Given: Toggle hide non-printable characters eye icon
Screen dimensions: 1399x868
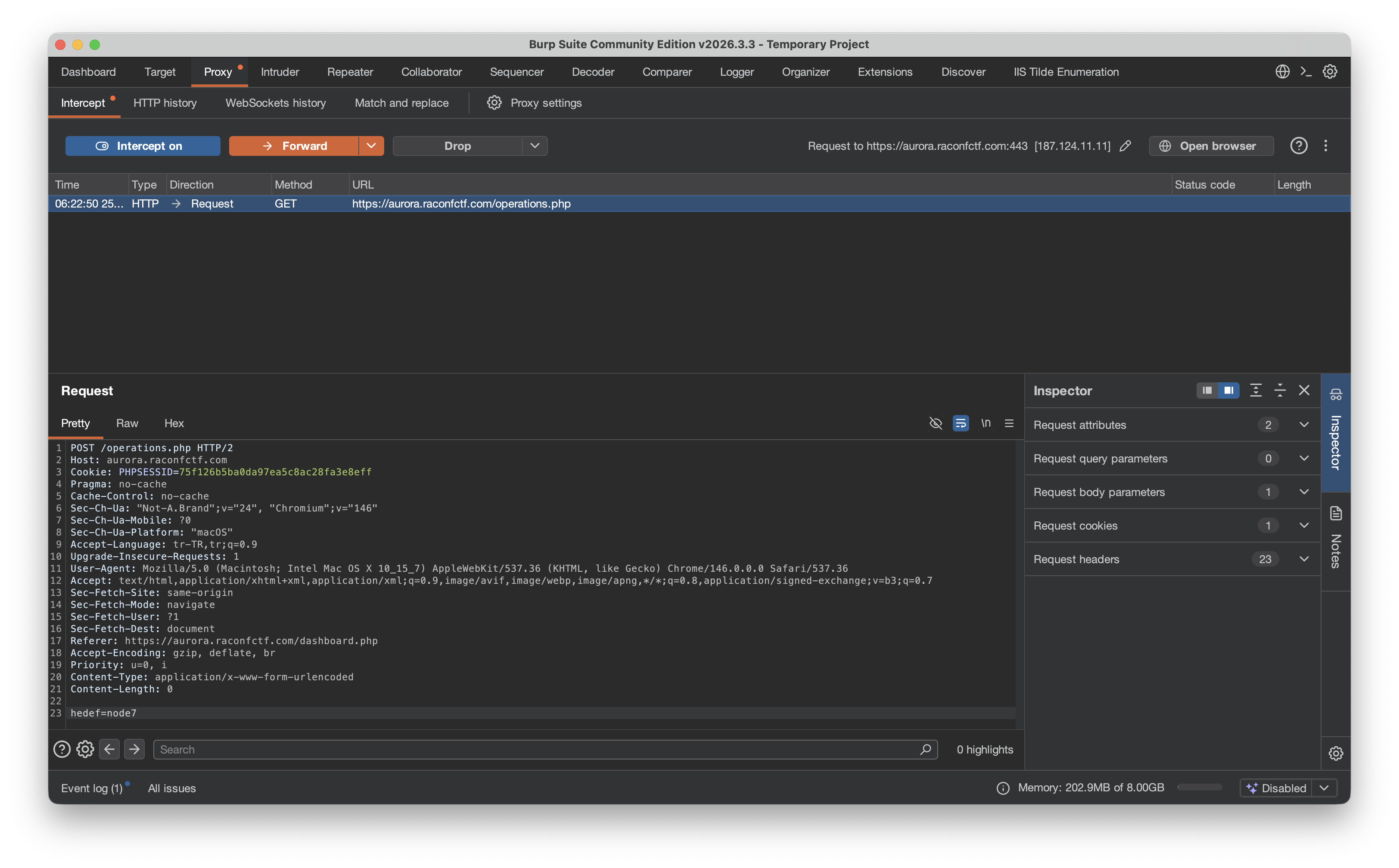Looking at the screenshot, I should coord(936,423).
